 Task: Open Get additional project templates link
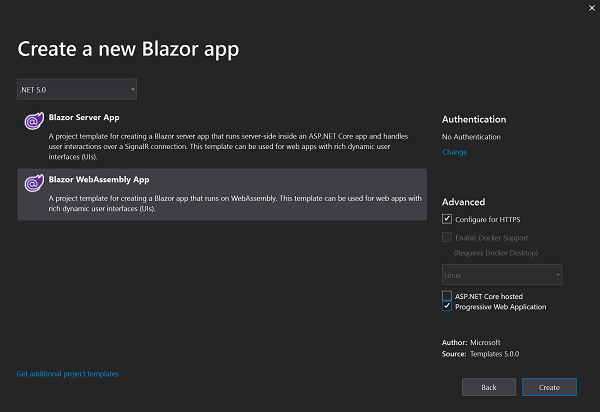pyautogui.click(x=68, y=374)
